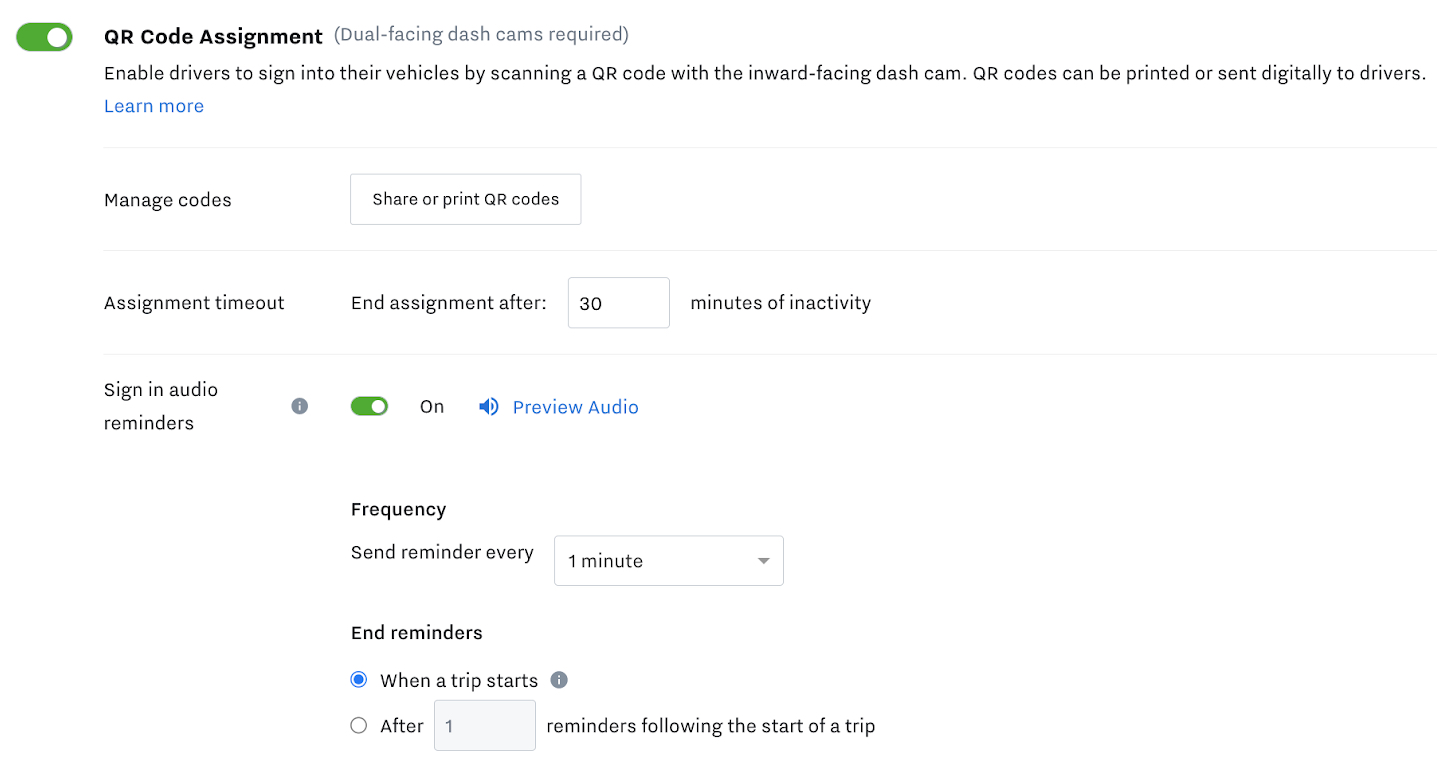Open the Send reminder every dropdown
Screen dimensions: 1437x767
click(669, 561)
